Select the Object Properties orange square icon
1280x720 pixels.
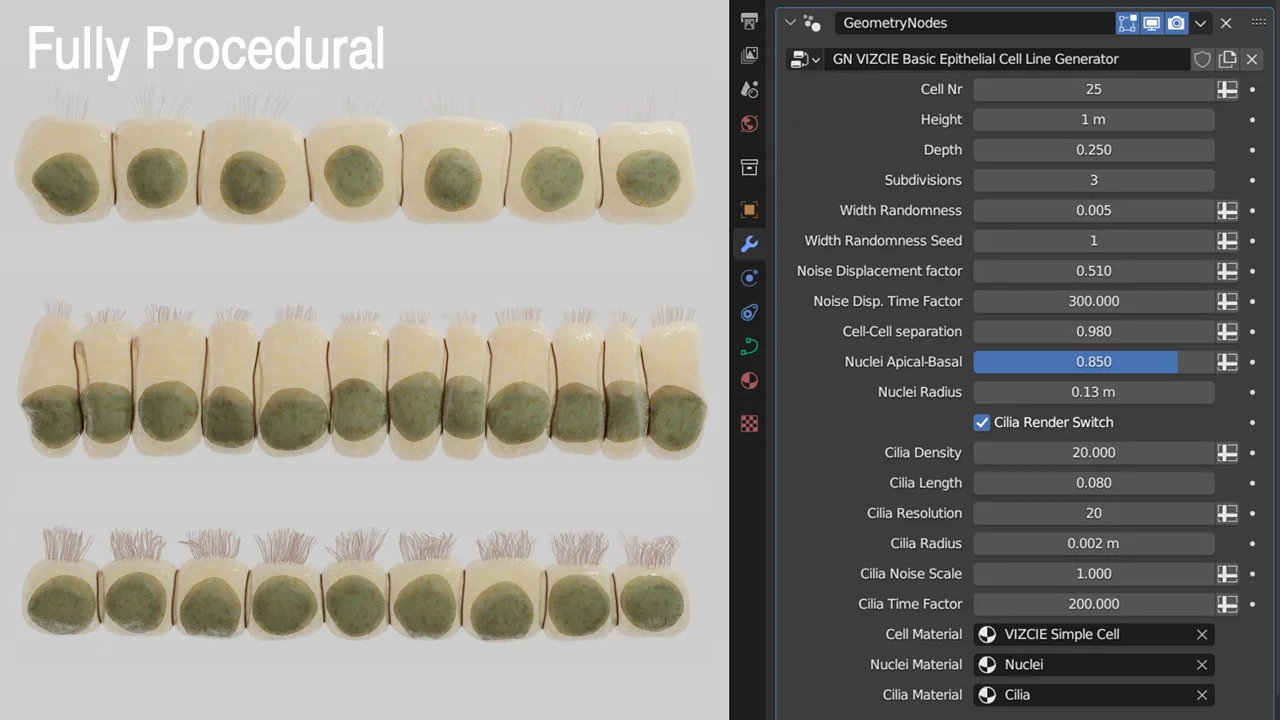(x=749, y=209)
